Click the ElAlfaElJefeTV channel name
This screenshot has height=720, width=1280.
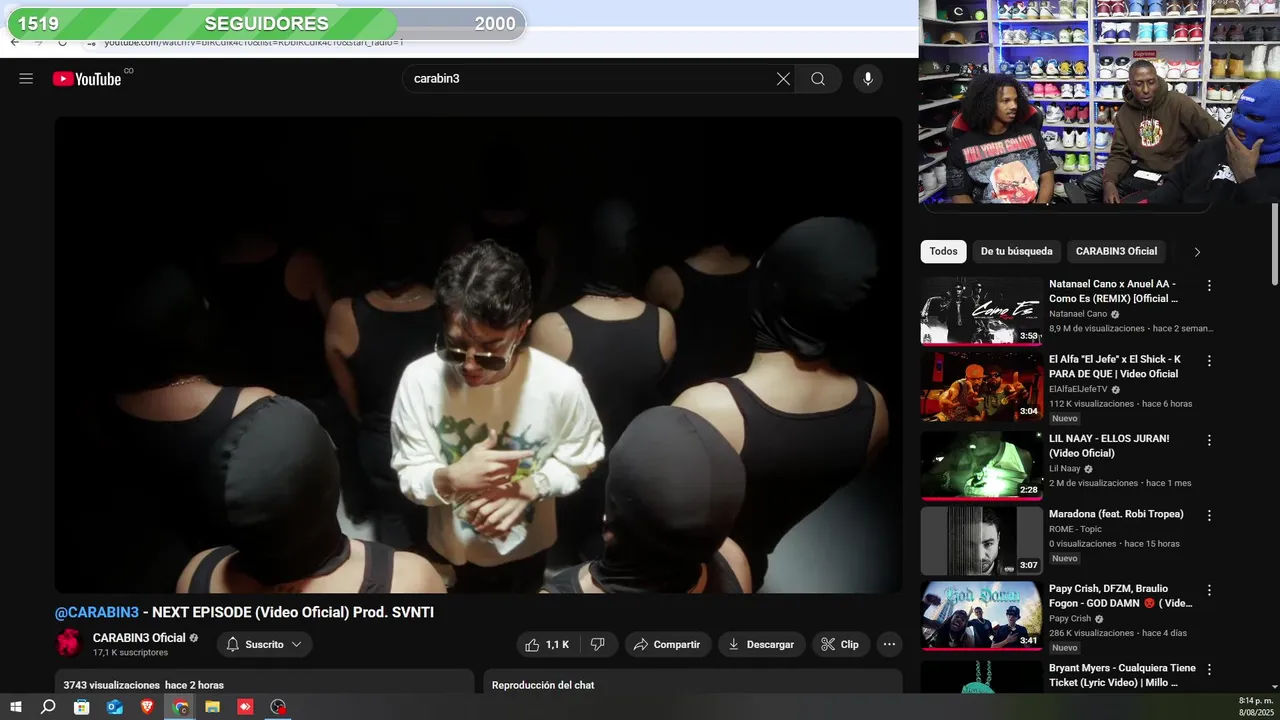point(1078,389)
